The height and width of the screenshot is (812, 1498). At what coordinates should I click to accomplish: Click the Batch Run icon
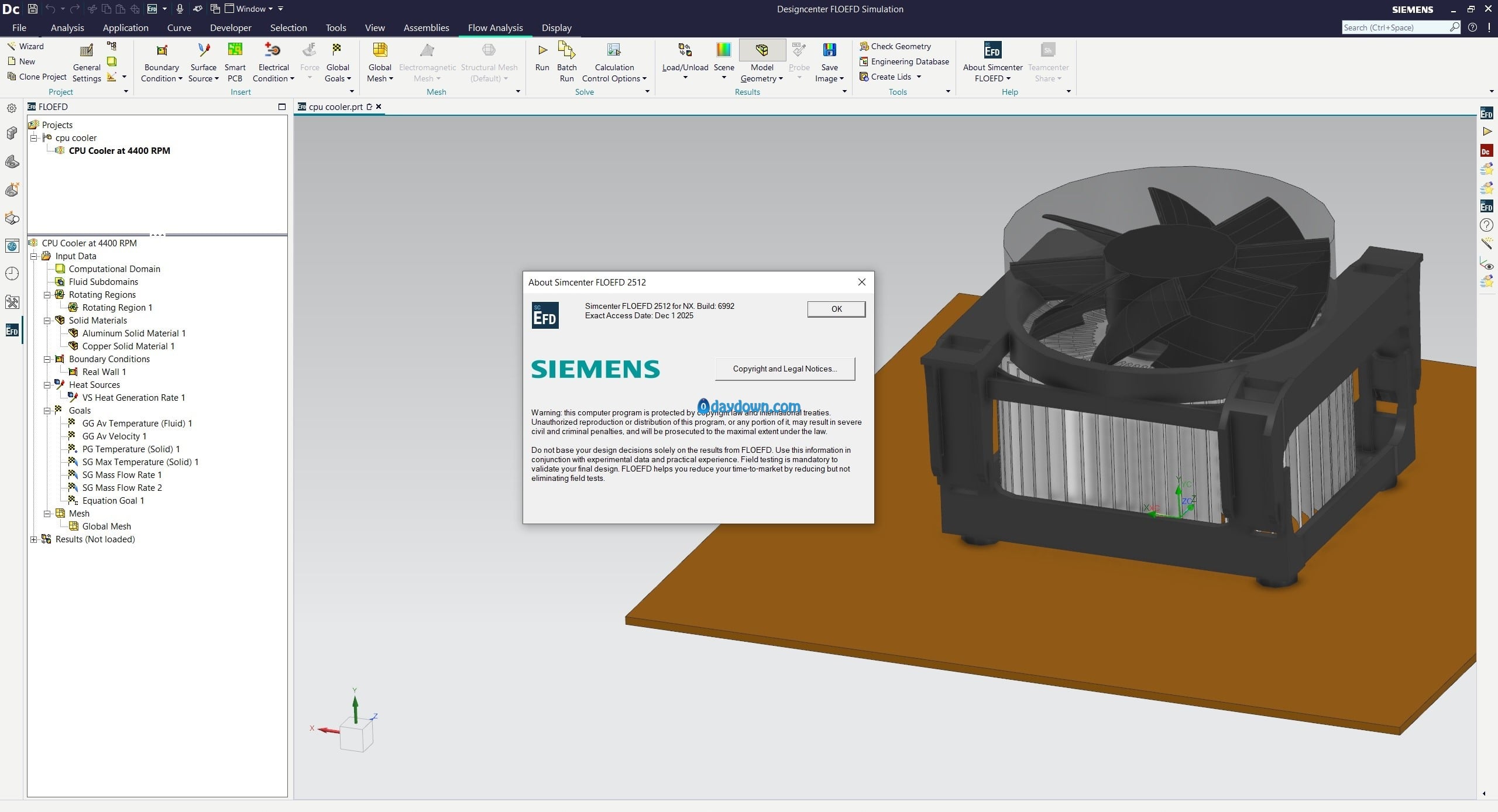click(x=566, y=51)
